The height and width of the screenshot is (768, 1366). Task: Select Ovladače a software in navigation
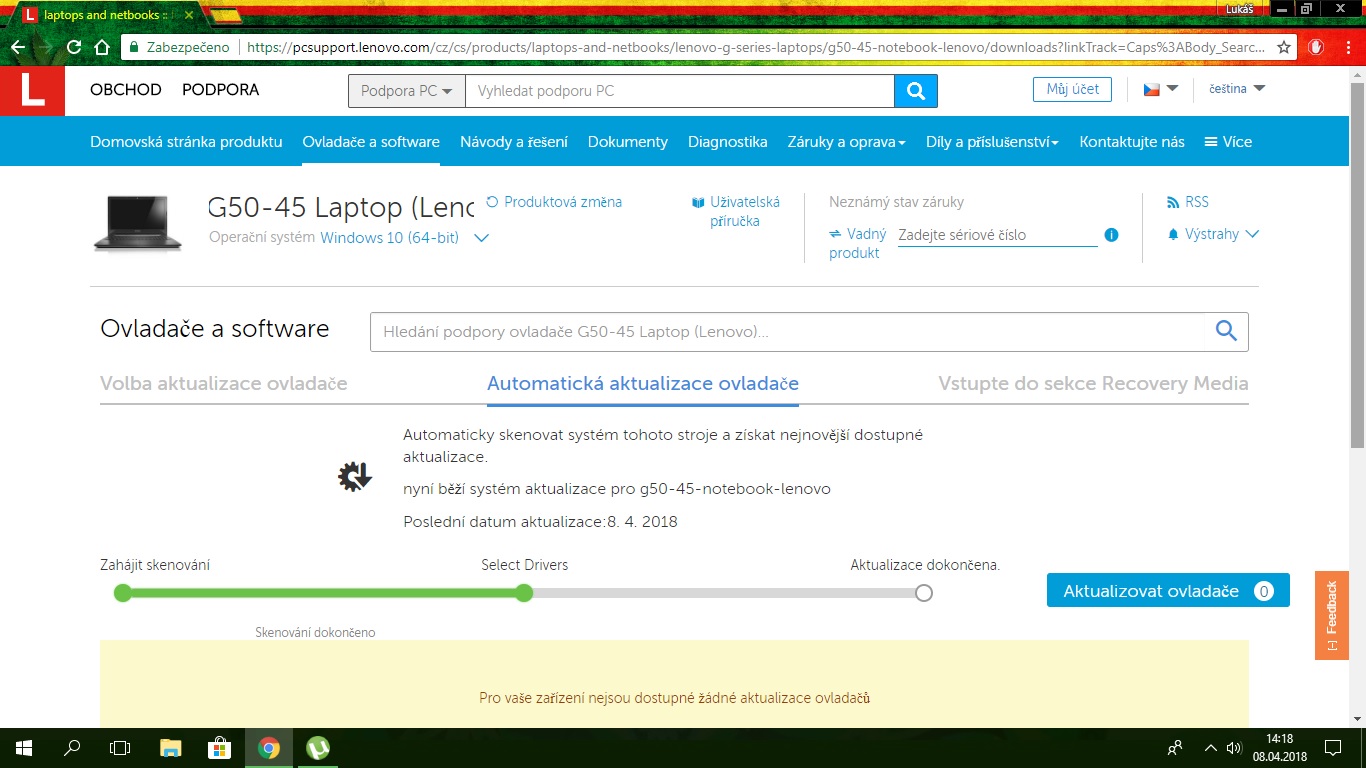(x=371, y=142)
